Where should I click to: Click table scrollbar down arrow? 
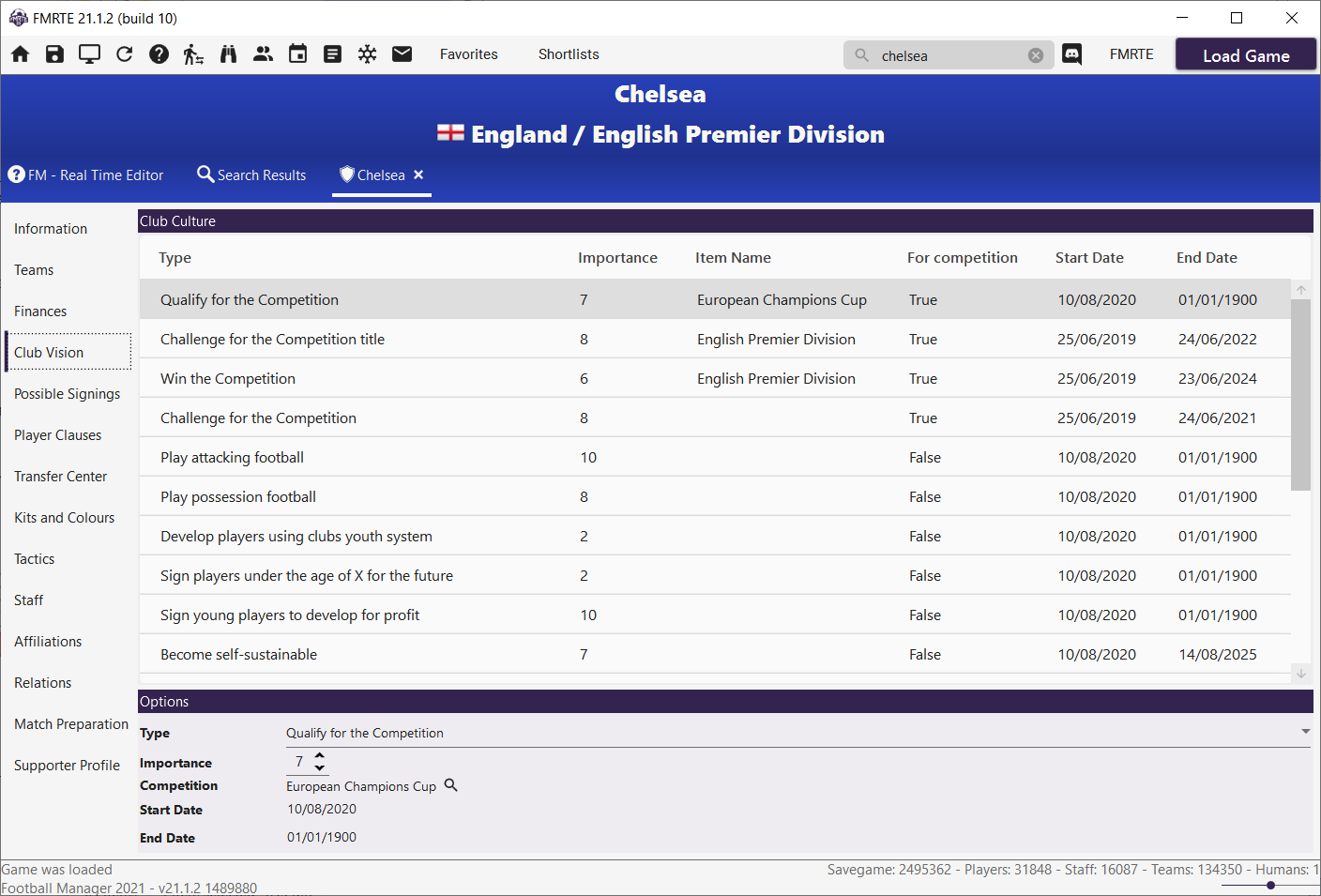pyautogui.click(x=1301, y=674)
